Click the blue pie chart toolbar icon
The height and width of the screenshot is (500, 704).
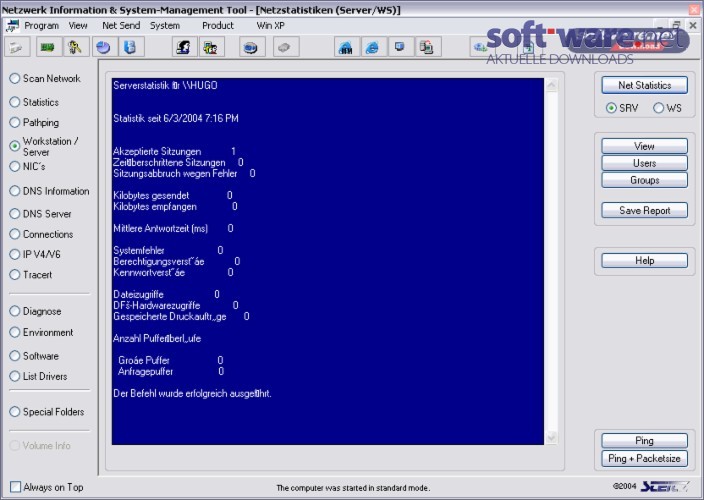click(x=104, y=47)
